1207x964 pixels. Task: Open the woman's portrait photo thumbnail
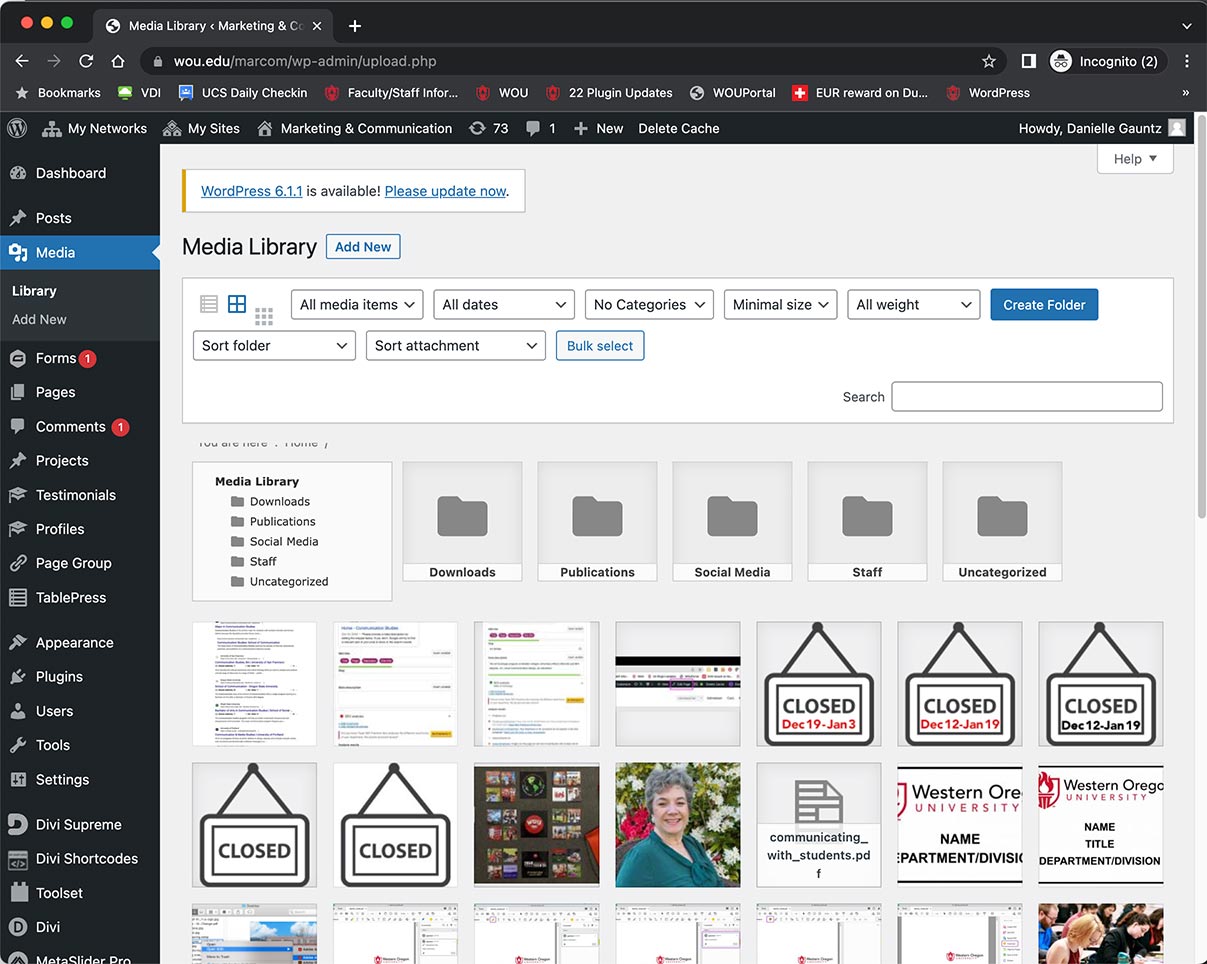click(678, 824)
